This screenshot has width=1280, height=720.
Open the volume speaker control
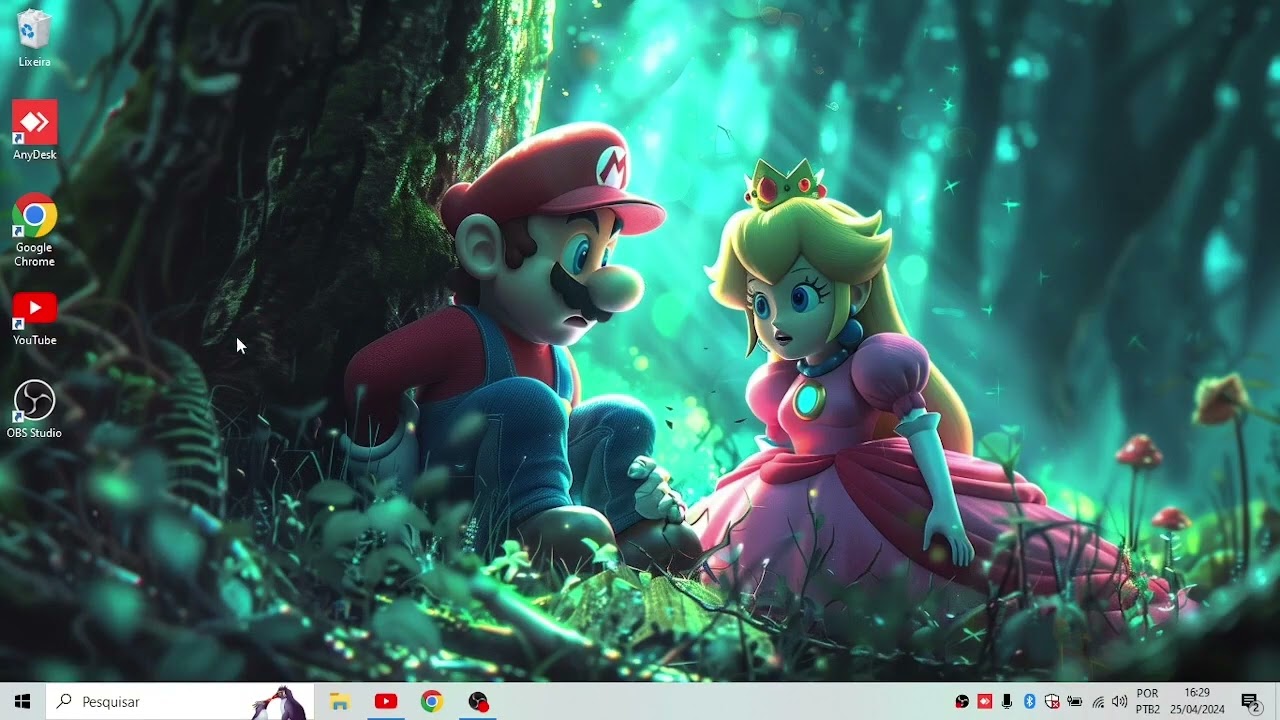point(1119,702)
